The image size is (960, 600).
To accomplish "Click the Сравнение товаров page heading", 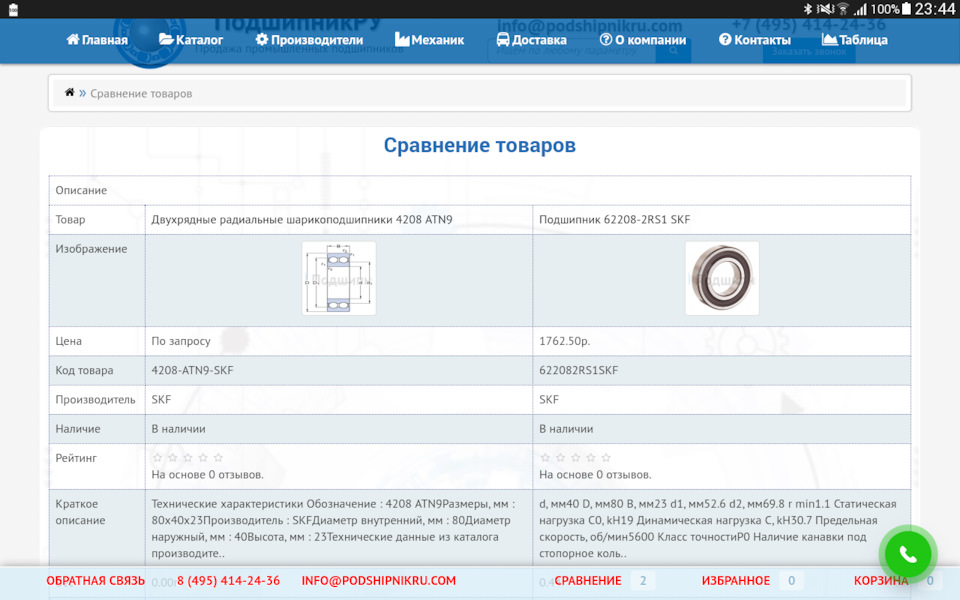I will 480,145.
